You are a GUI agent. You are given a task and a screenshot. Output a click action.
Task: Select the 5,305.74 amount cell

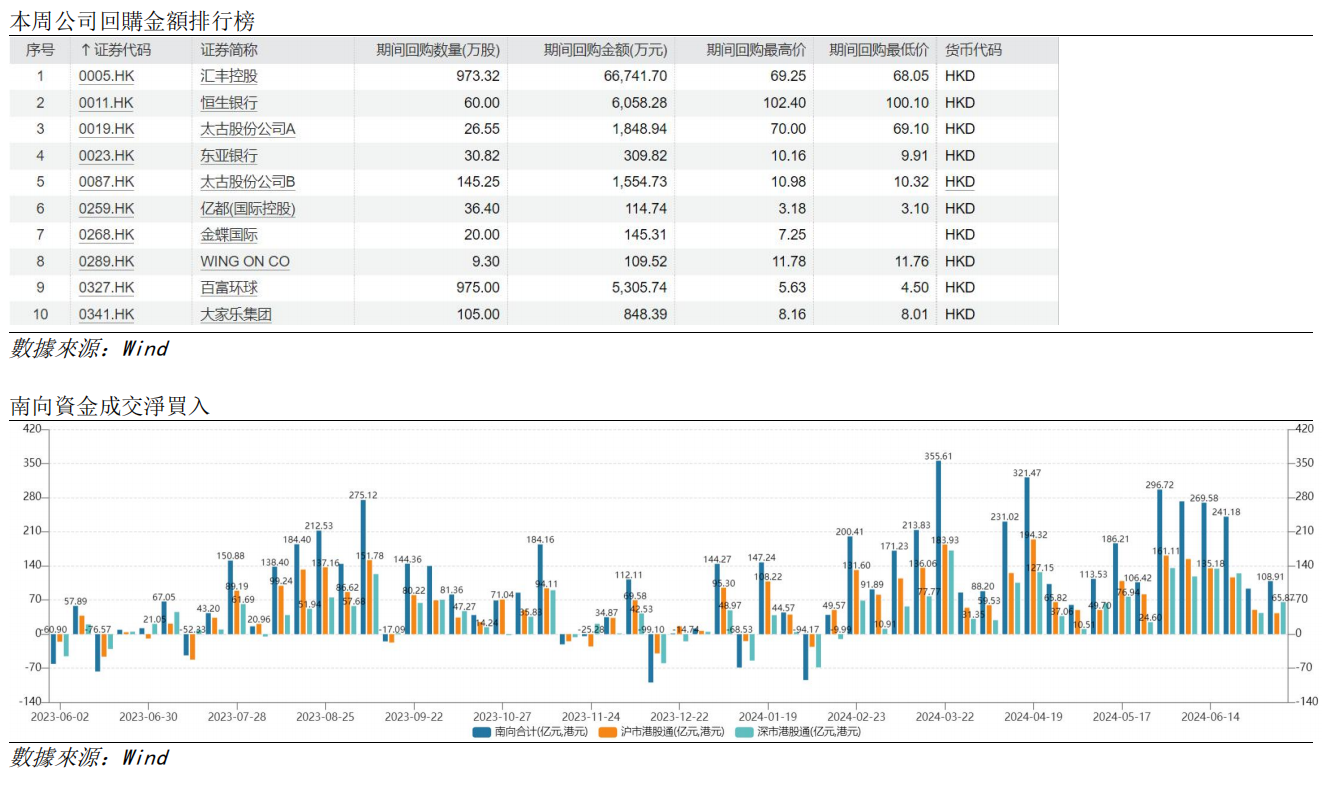tap(639, 288)
